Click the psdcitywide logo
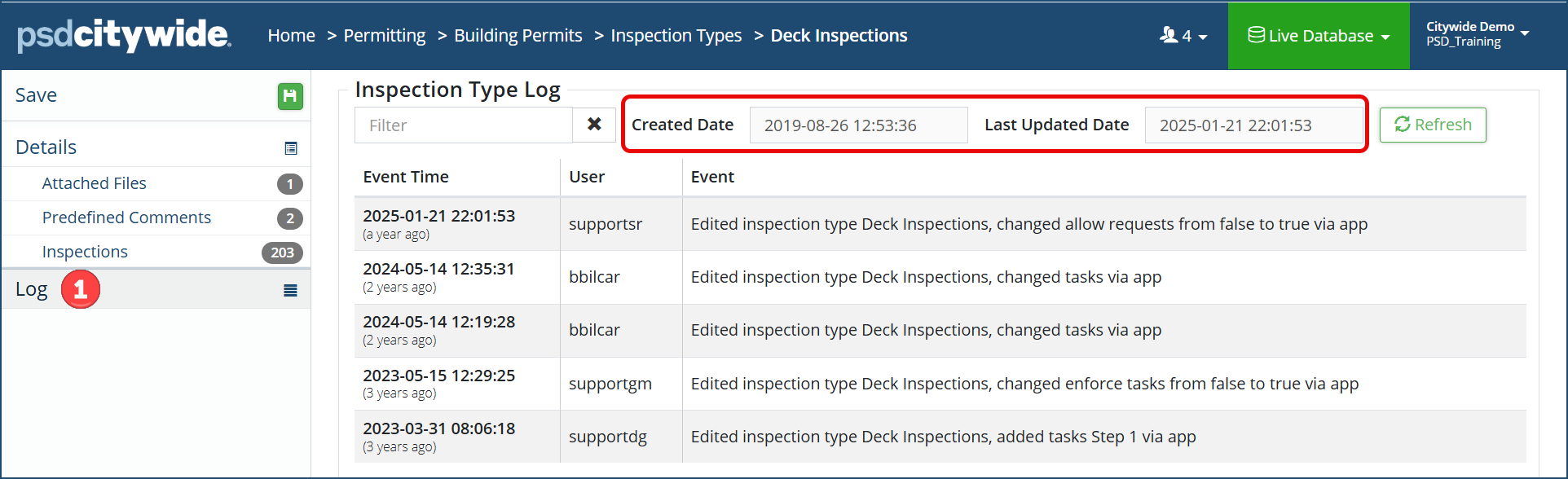The image size is (1568, 479). tap(125, 35)
